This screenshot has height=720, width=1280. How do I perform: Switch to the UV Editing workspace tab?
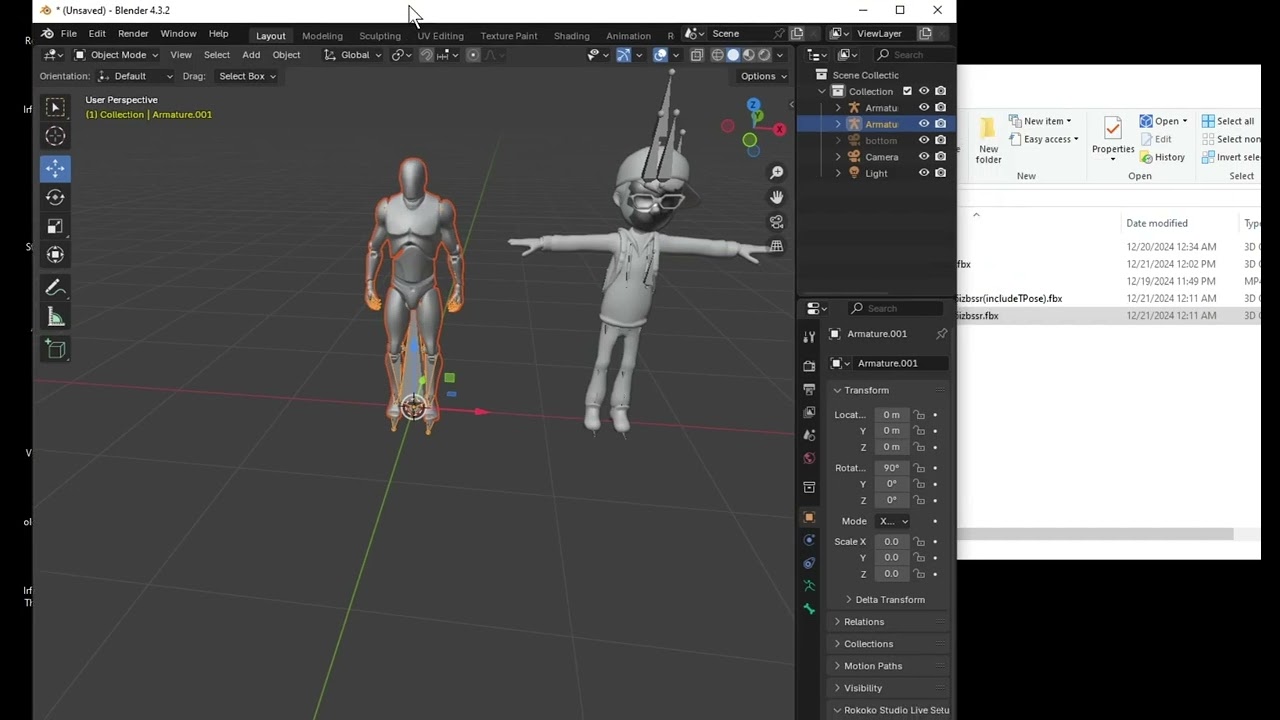440,35
